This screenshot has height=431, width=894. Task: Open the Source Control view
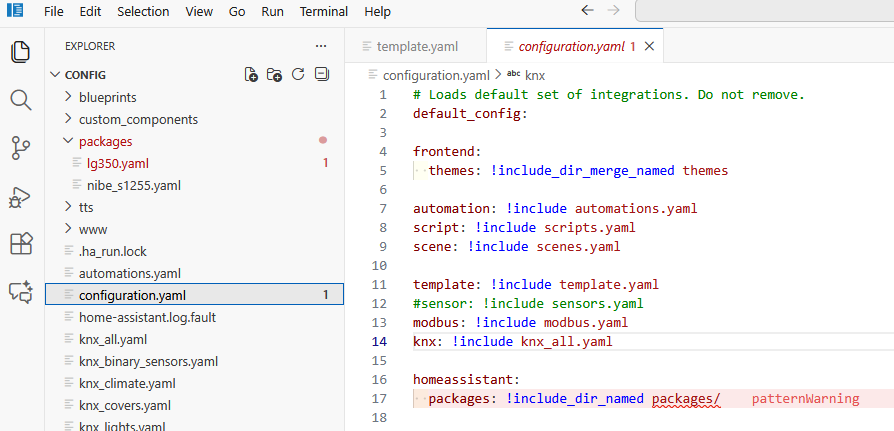coord(20,148)
